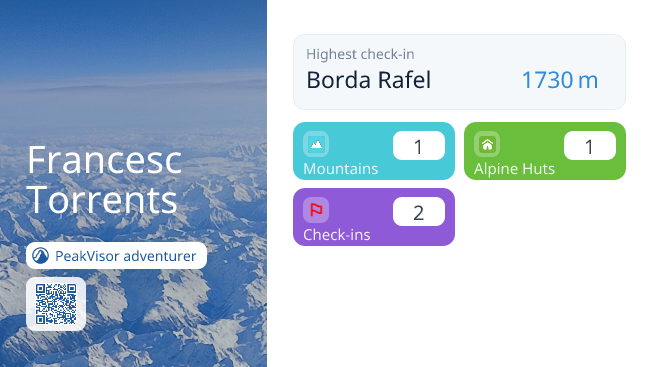Click the Highest check-in label
Viewport: 650px width, 367px height.
coord(360,54)
